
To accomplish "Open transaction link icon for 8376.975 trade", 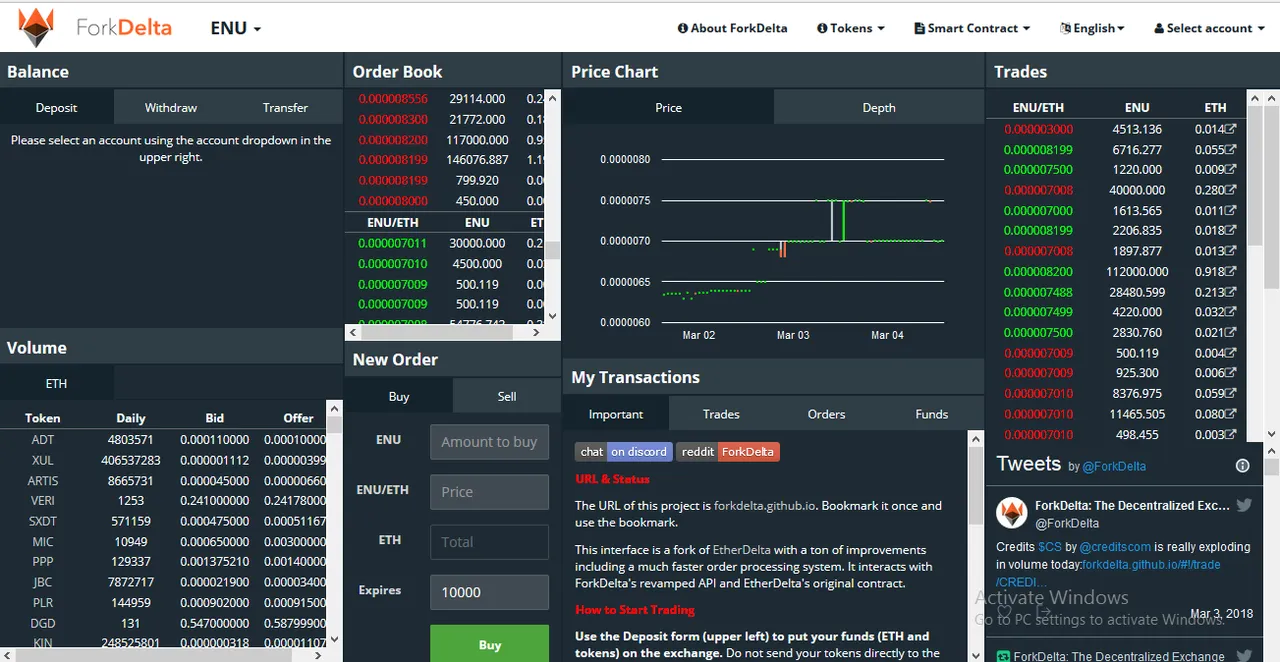I will pos(1231,394).
